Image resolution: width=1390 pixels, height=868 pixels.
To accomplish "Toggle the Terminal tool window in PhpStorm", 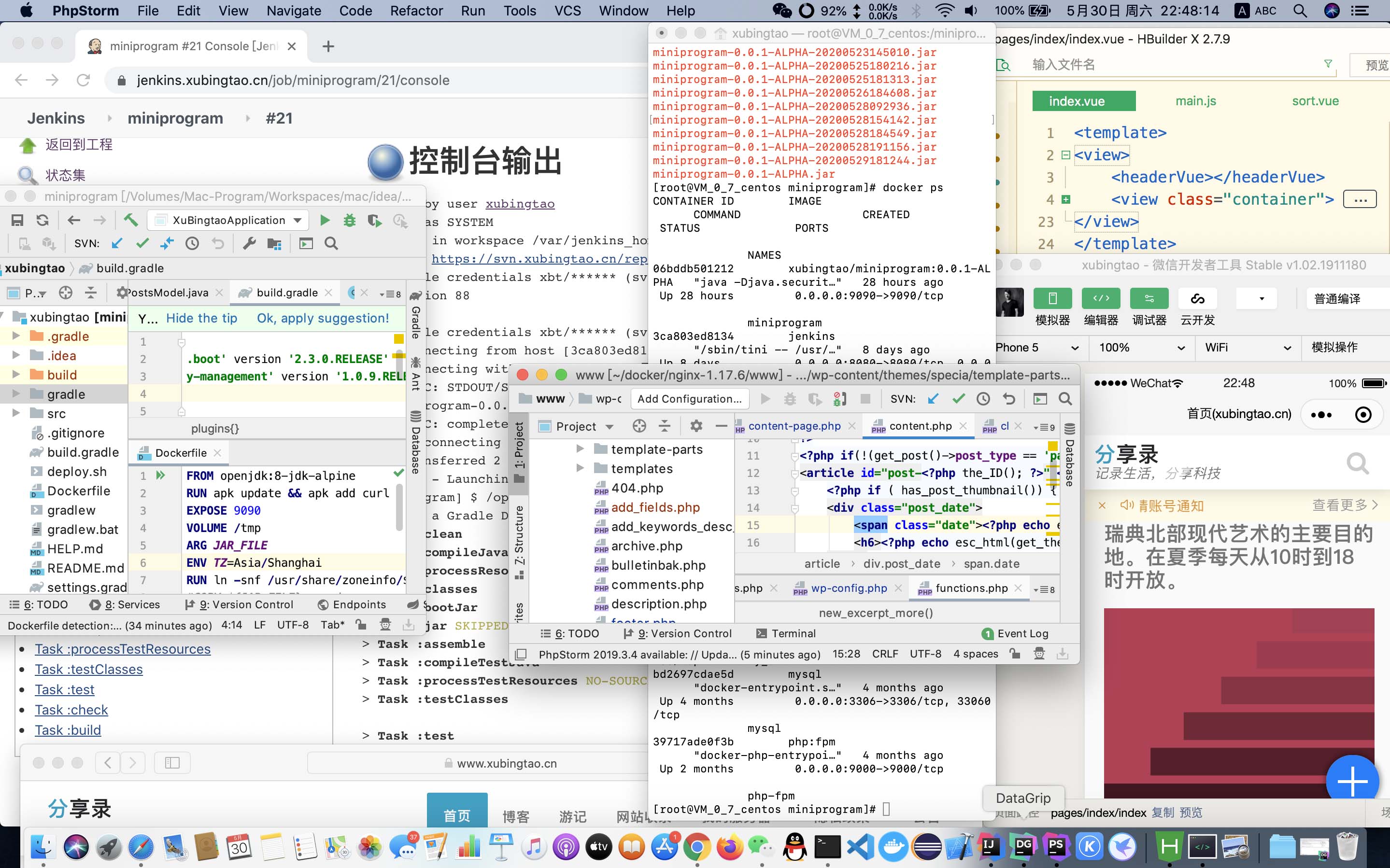I will point(785,633).
